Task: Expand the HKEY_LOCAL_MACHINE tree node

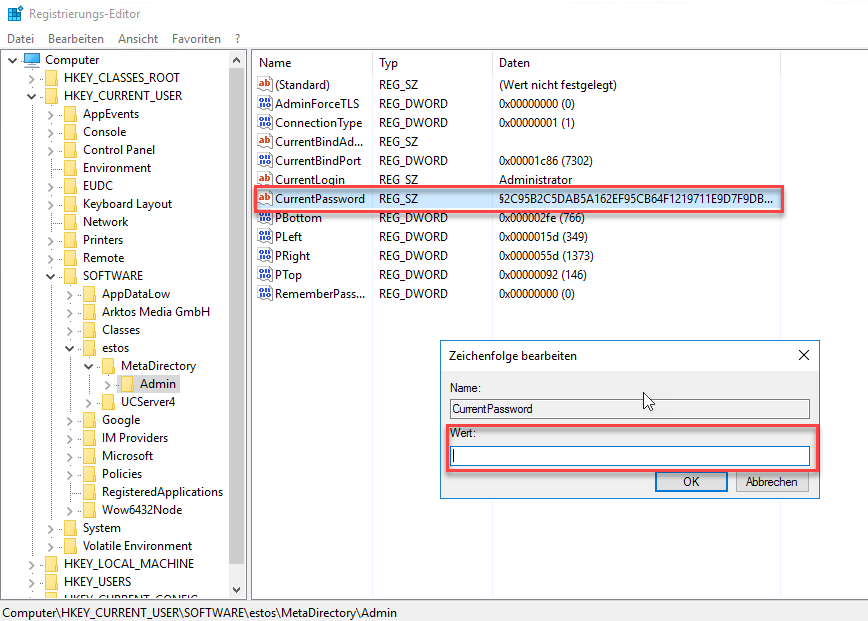Action: (31, 564)
